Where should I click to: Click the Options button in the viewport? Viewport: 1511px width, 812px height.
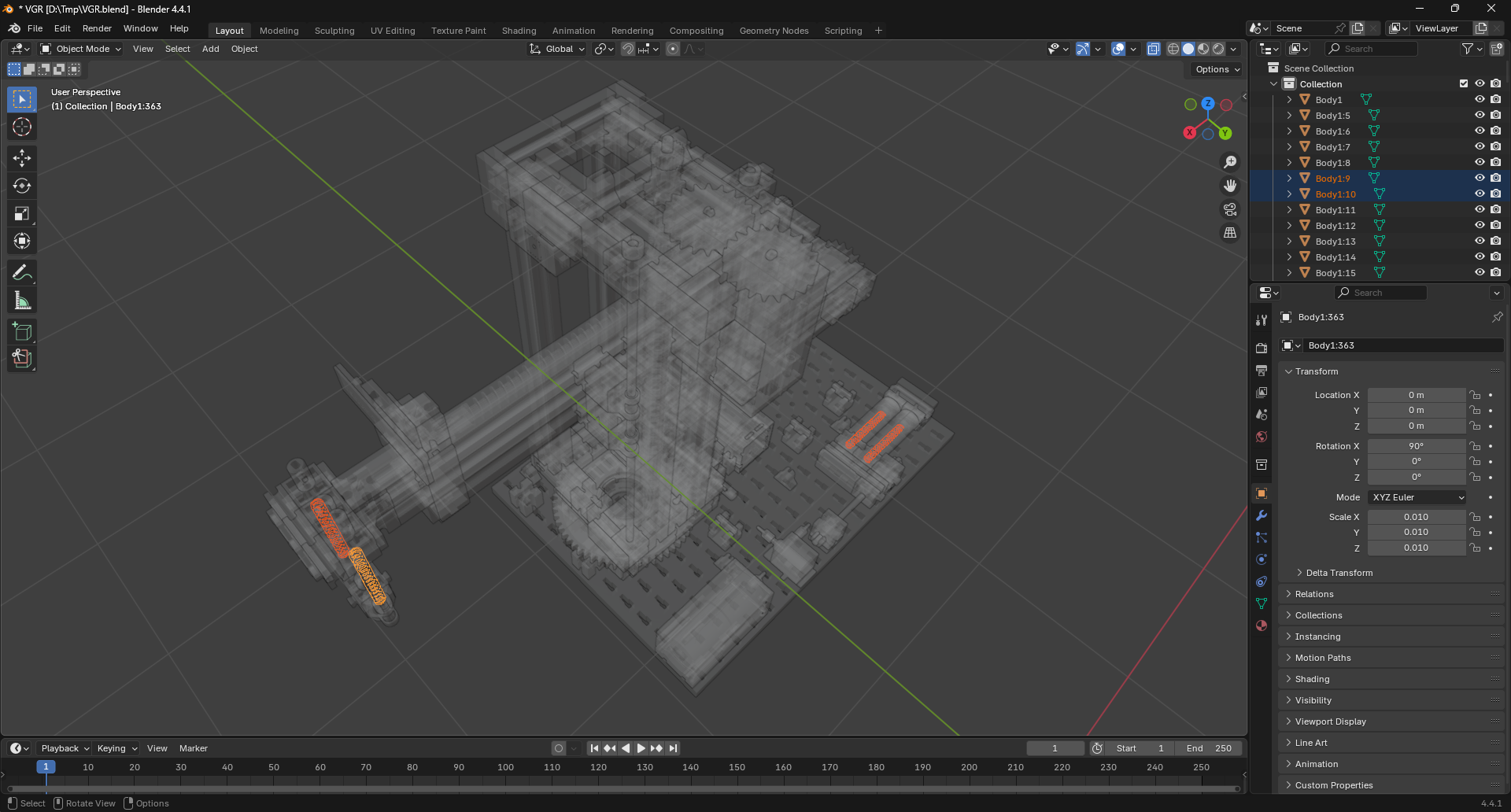pos(1217,69)
